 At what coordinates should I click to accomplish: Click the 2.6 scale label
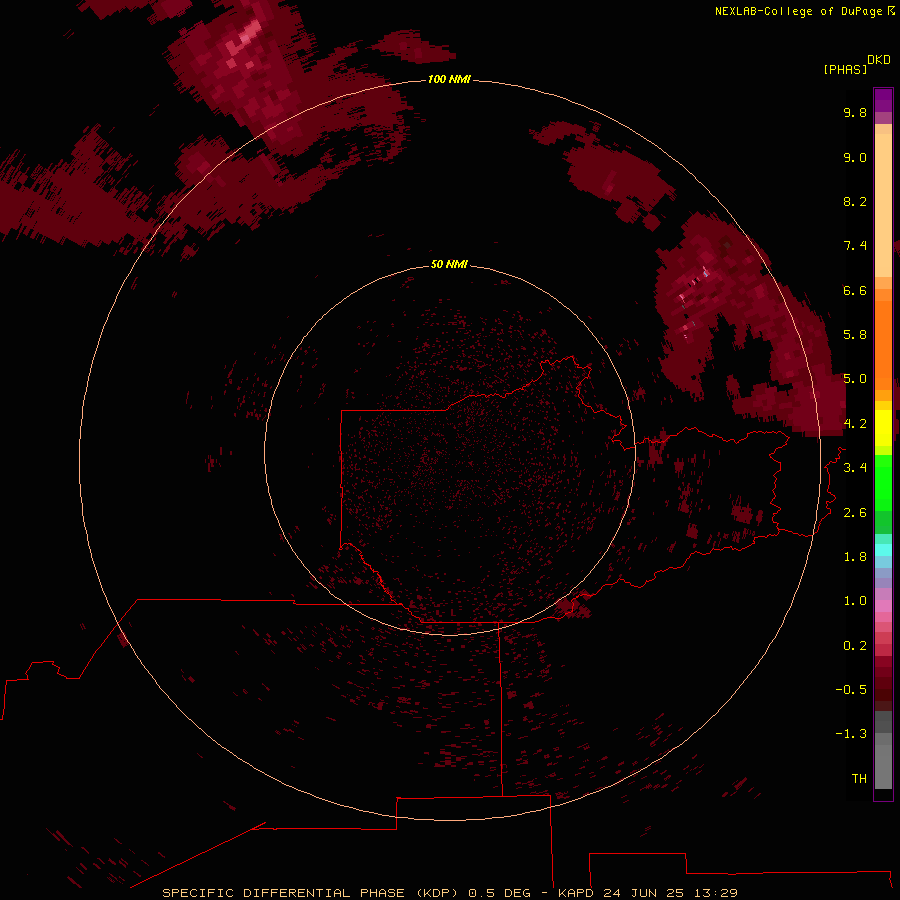tap(855, 513)
